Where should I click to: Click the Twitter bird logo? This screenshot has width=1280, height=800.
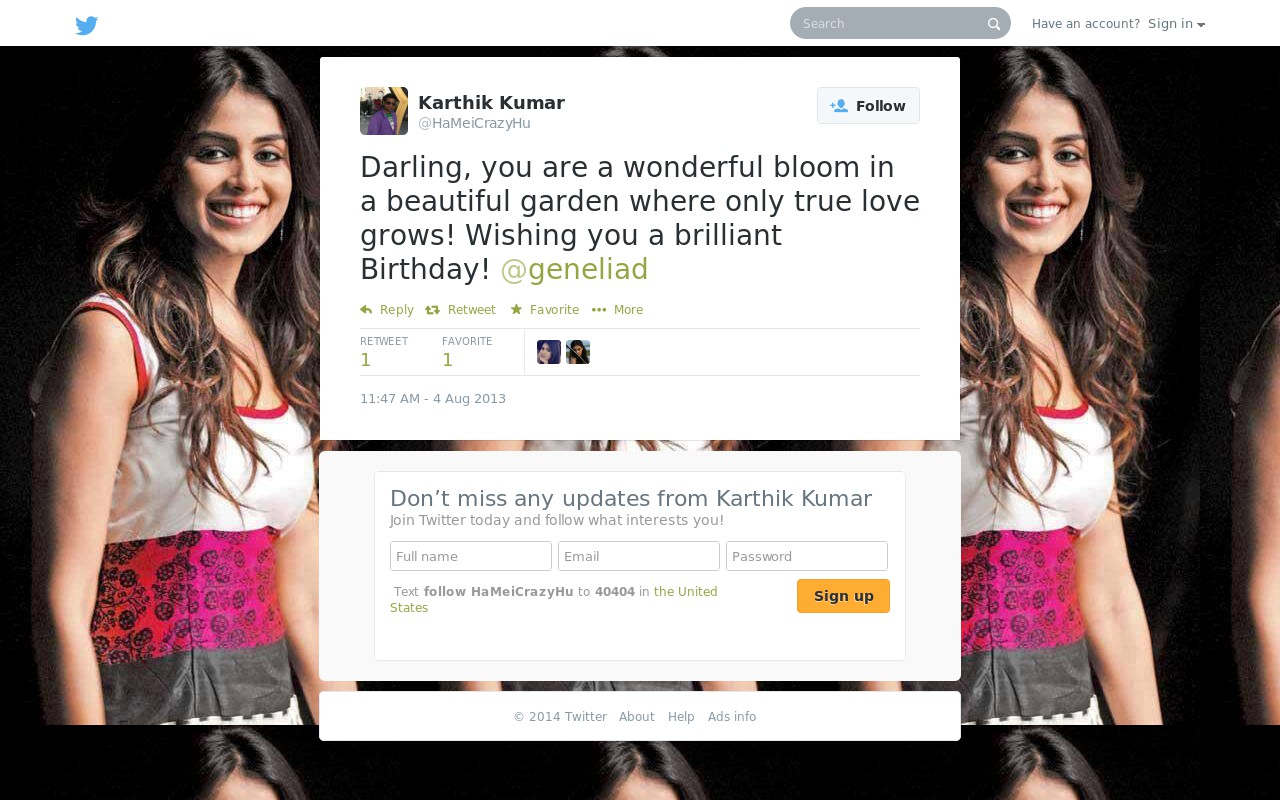(x=87, y=26)
